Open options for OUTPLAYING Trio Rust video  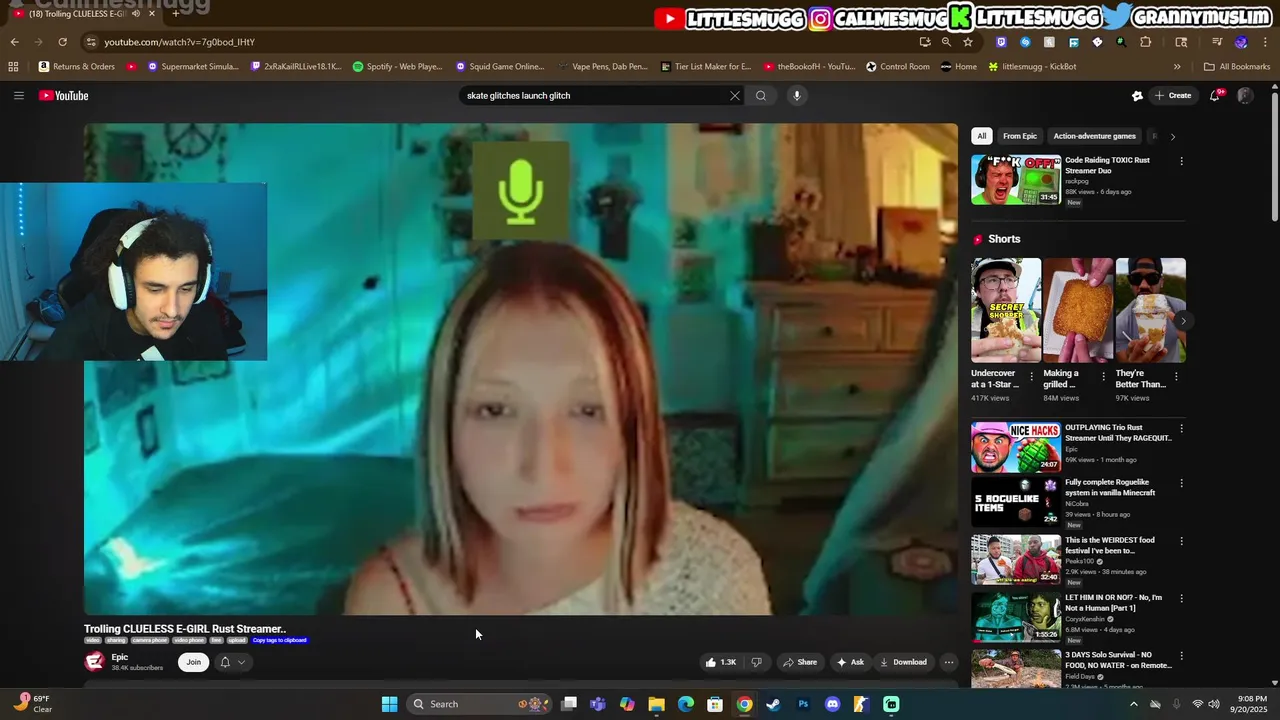point(1181,428)
